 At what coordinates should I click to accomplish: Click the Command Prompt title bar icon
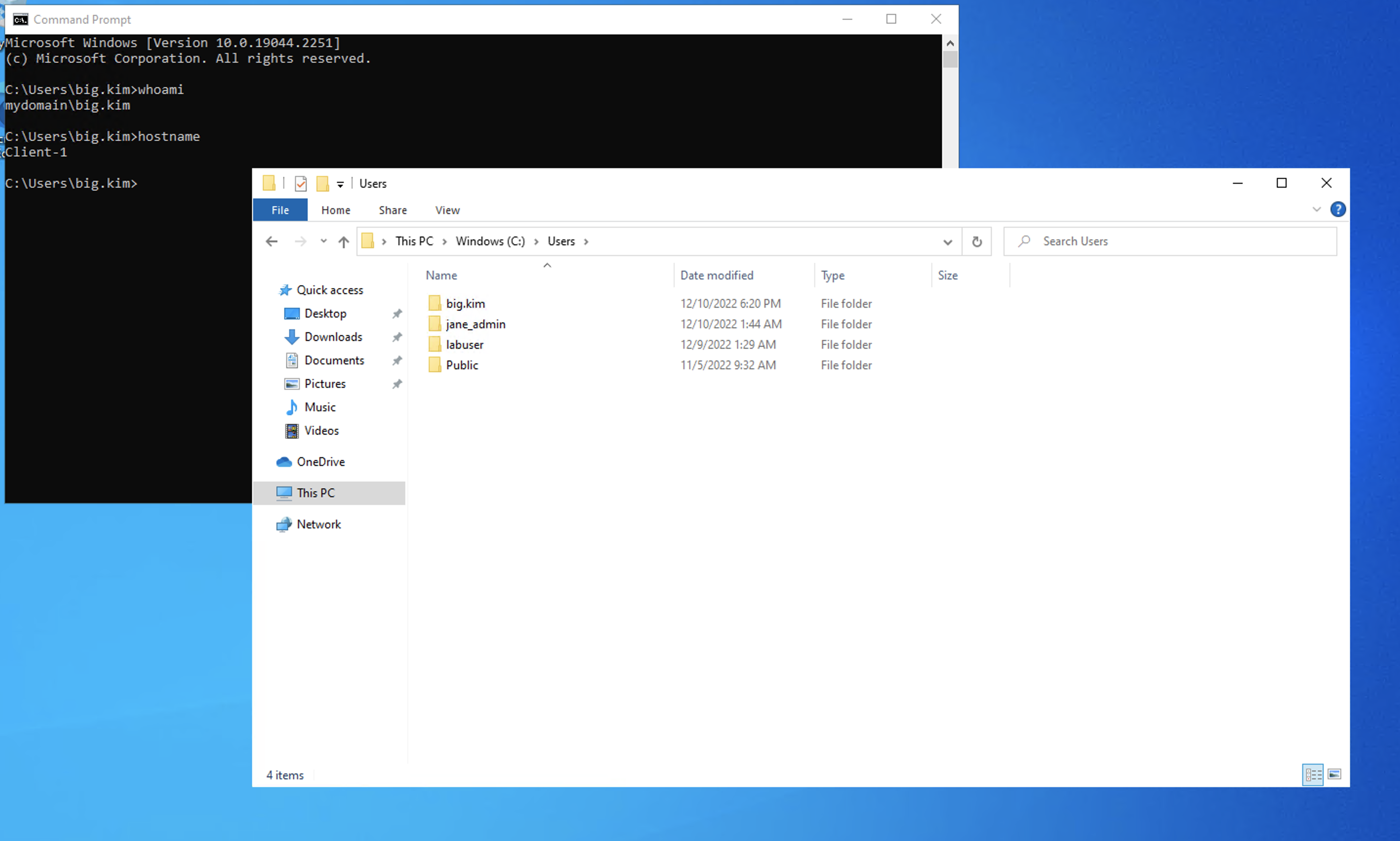20,19
